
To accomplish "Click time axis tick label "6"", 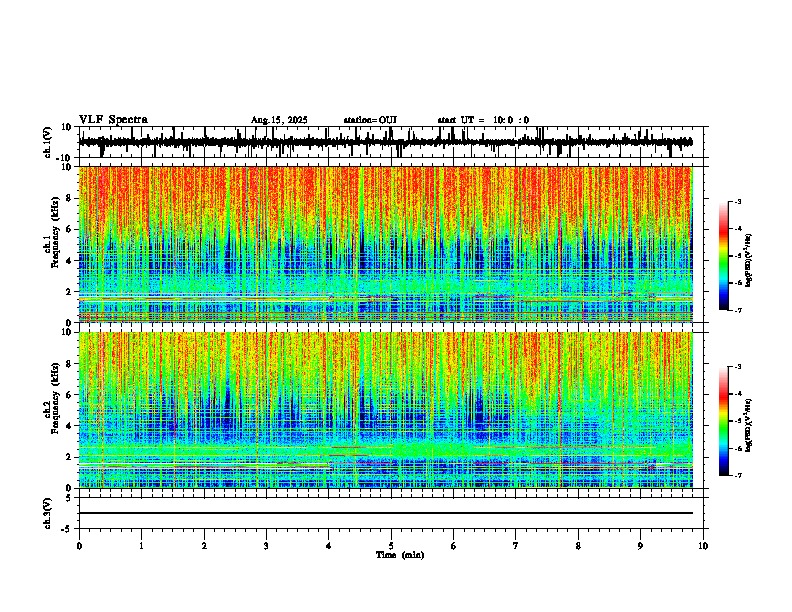I will point(454,546).
